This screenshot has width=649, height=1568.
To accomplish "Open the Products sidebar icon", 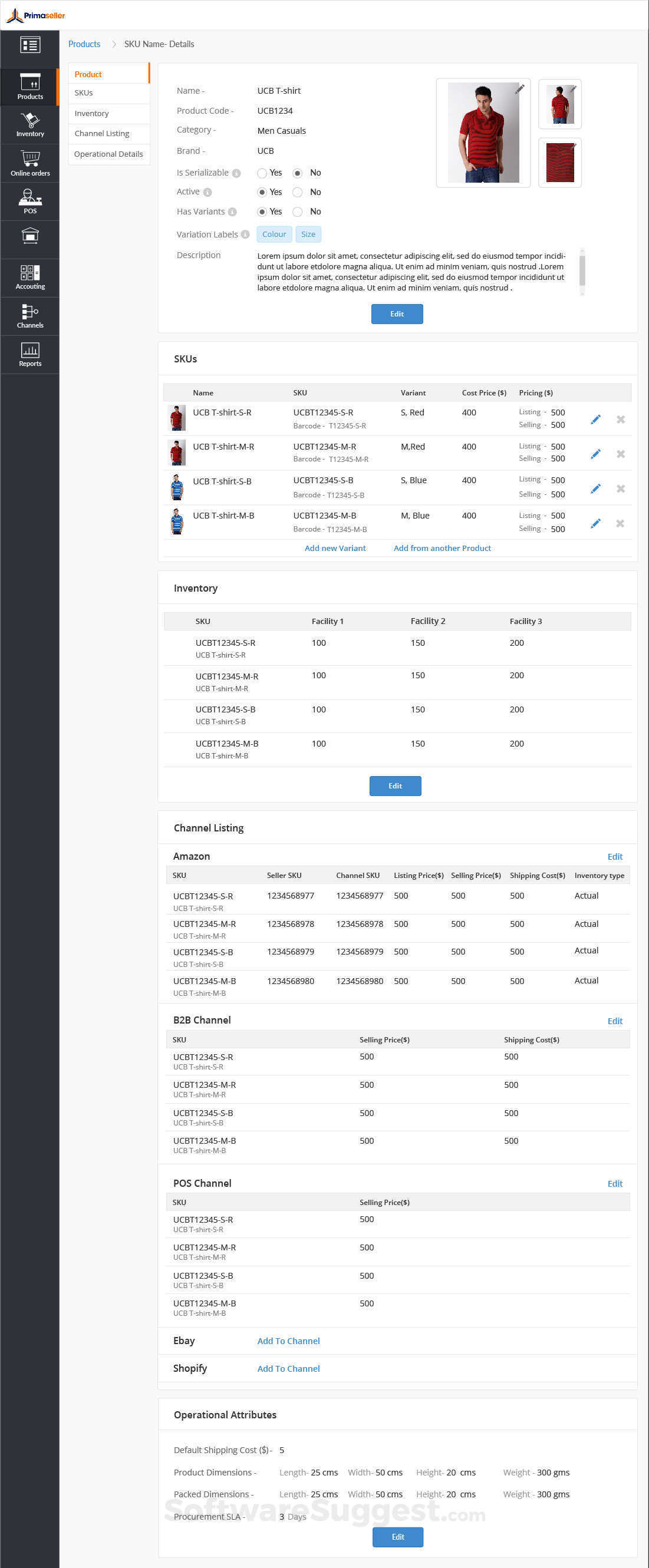I will pos(30,87).
